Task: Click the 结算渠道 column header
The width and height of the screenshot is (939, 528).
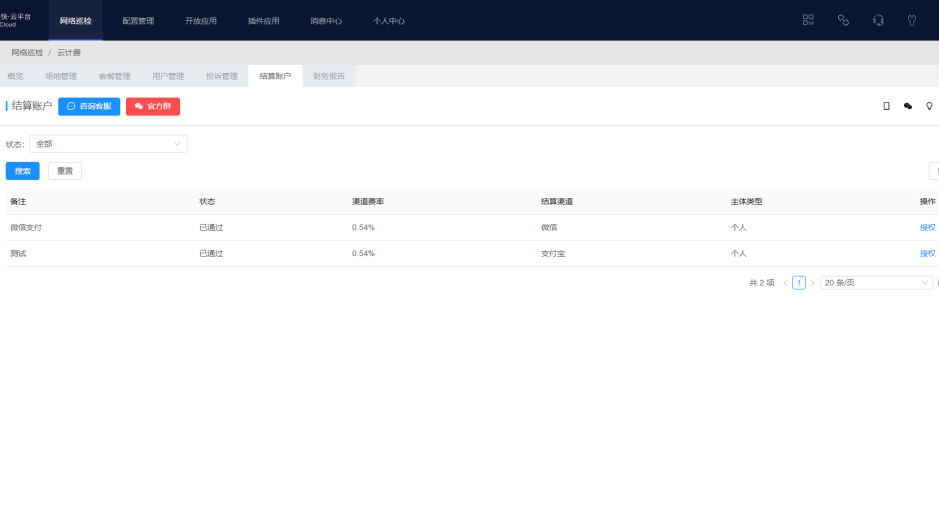Action: pyautogui.click(x=557, y=202)
